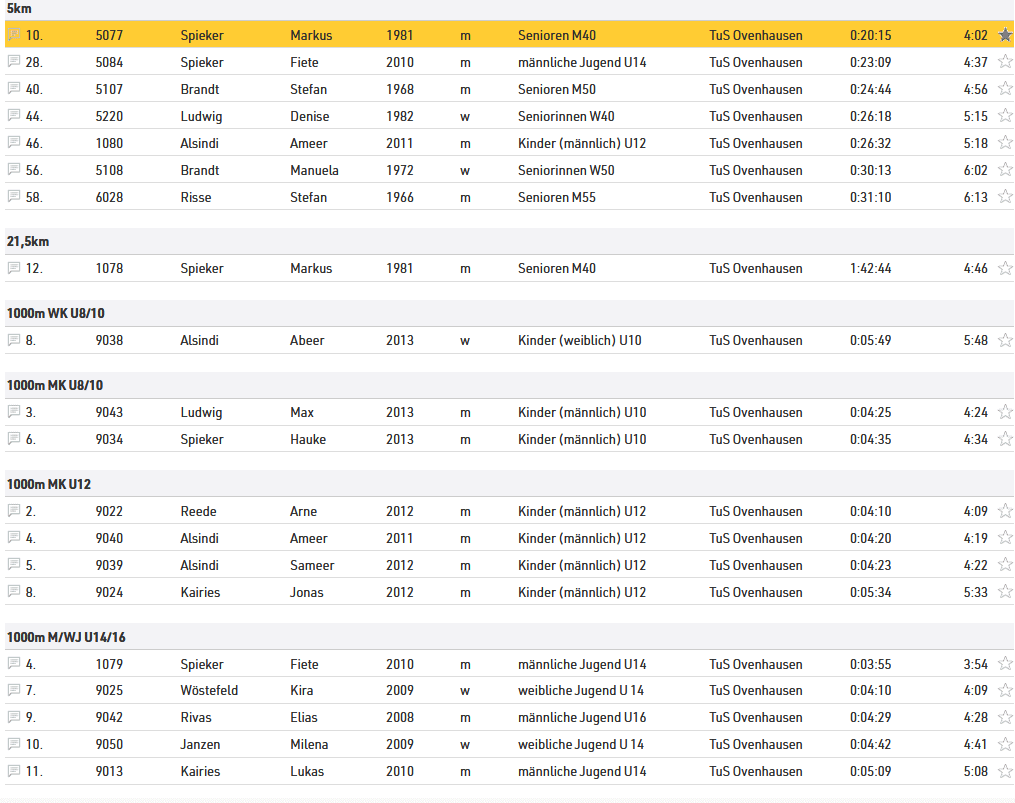Screen dimensions: 1015x803
Task: Star bib 1079 Fiete Spieker's 1000m result
Action: tap(1005, 663)
